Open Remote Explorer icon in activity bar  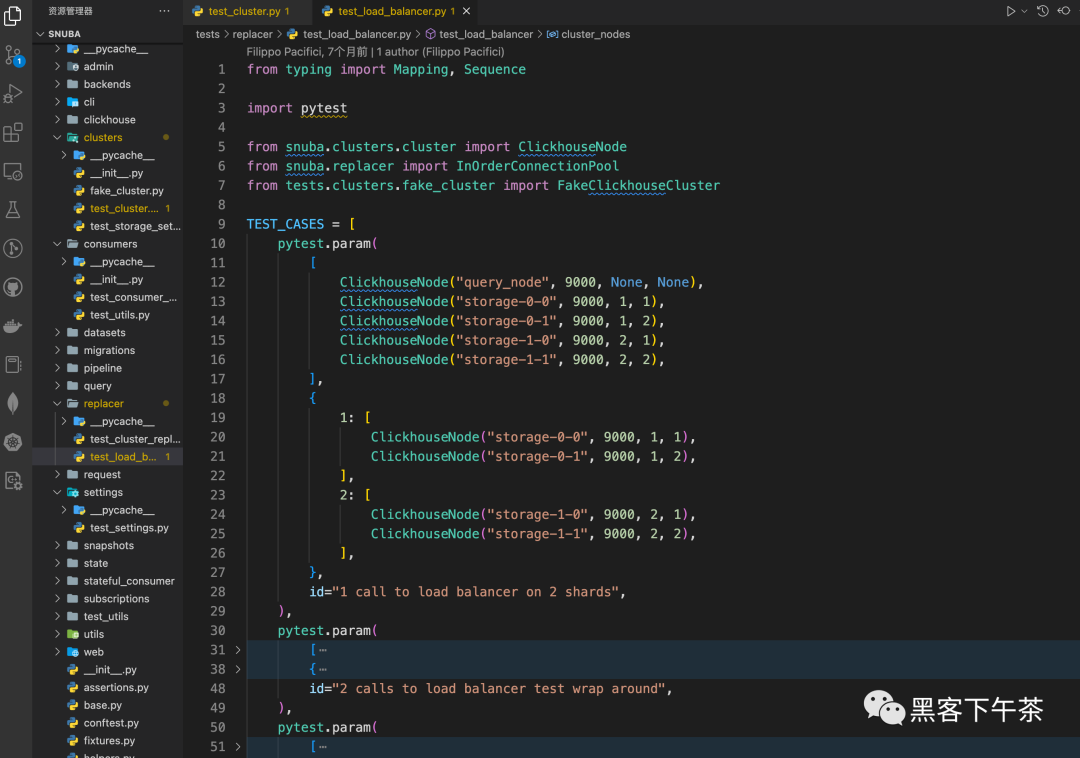[13, 171]
